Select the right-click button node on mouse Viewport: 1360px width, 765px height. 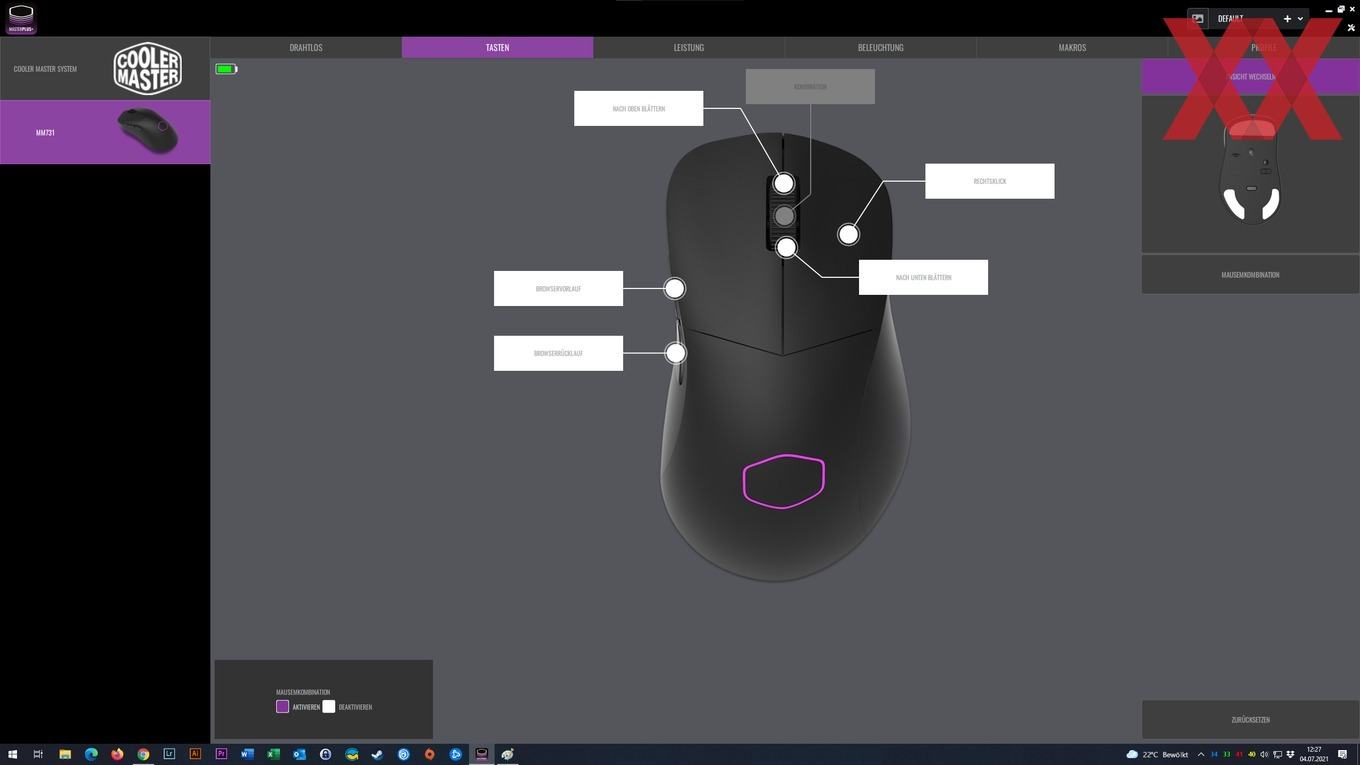[848, 234]
